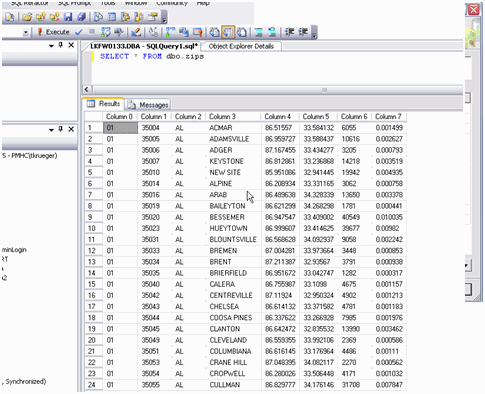
Task: Select the cell containing 35010
Action: point(155,172)
